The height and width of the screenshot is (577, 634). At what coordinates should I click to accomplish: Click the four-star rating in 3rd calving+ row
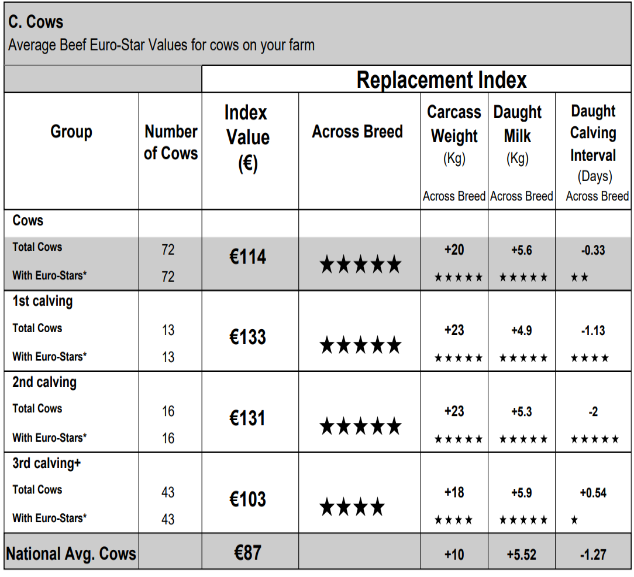click(x=352, y=508)
